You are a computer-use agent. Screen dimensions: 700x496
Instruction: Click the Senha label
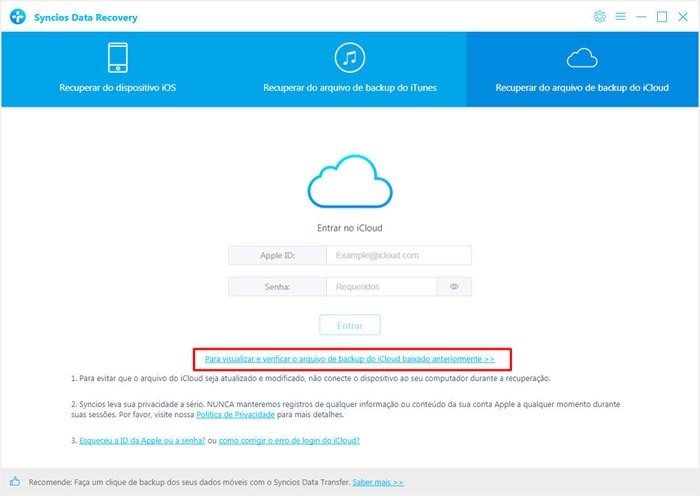click(x=277, y=287)
